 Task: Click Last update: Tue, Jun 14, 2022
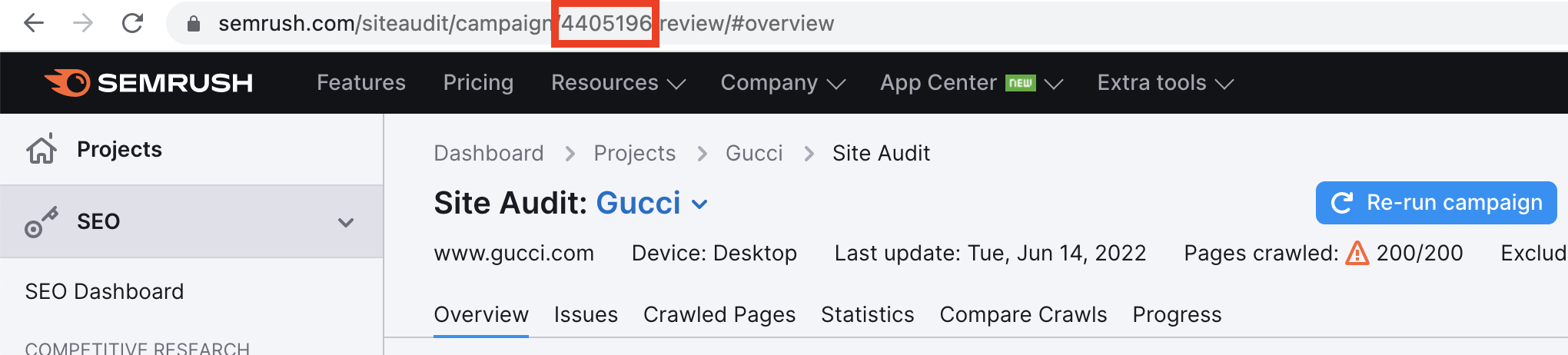pyautogui.click(x=990, y=253)
